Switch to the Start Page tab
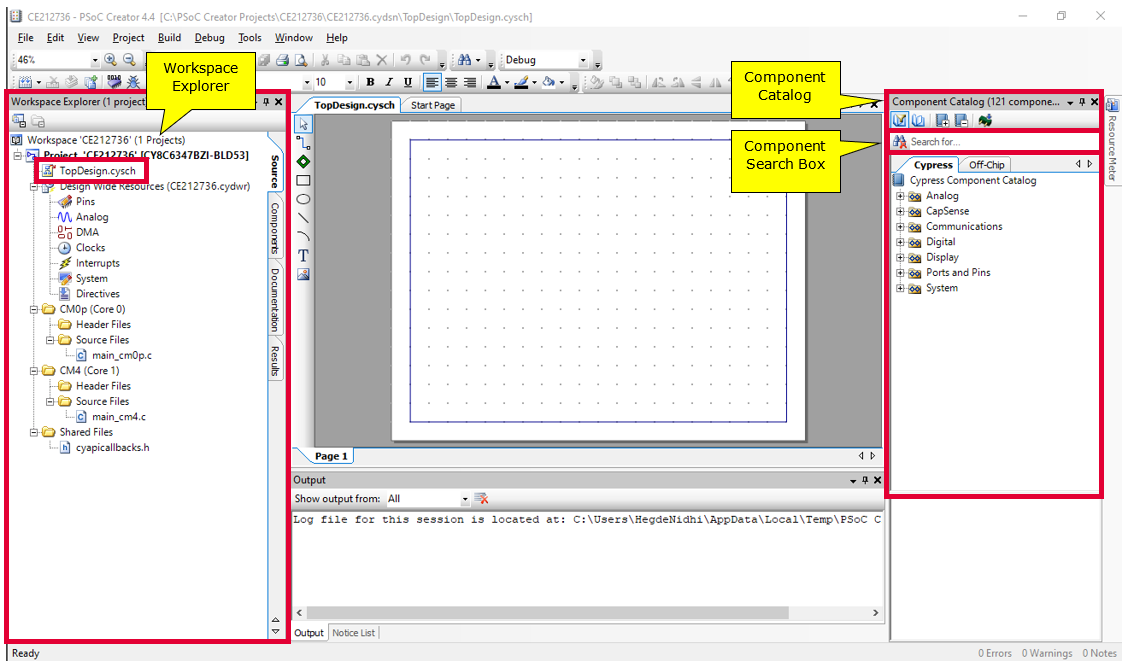Screen dimensions: 1132x670 click(433, 105)
